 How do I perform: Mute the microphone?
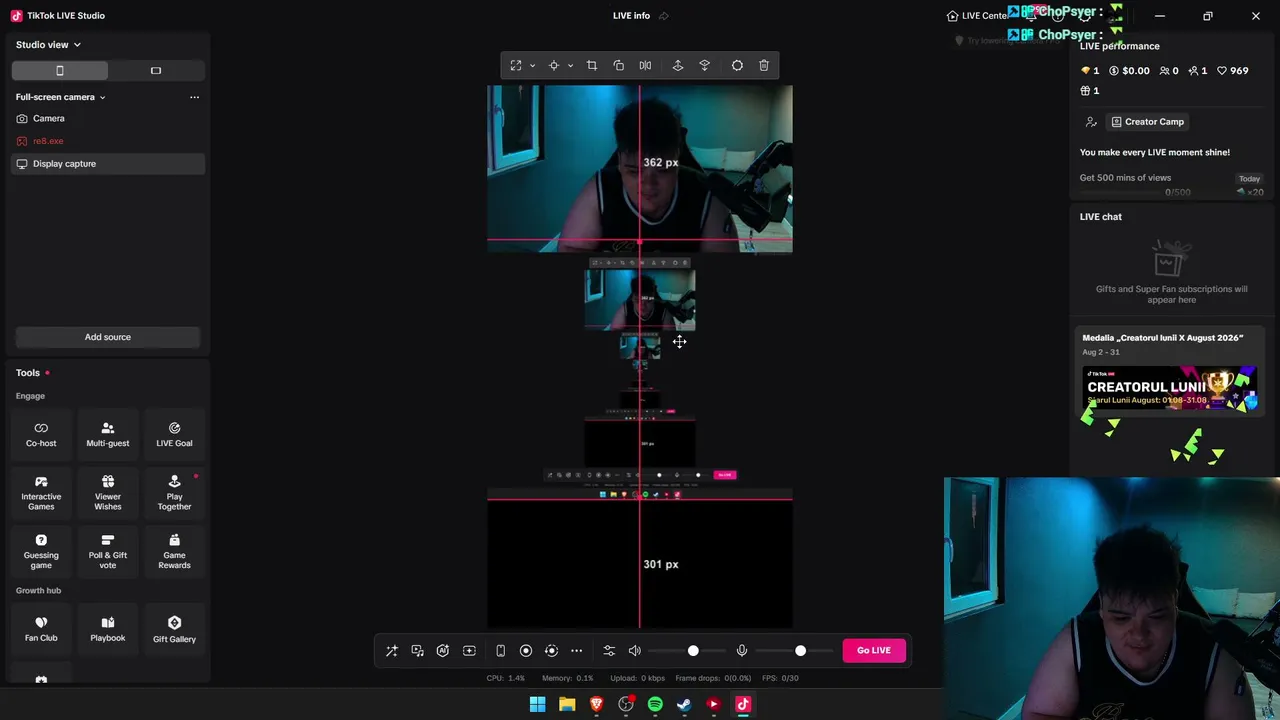(742, 651)
